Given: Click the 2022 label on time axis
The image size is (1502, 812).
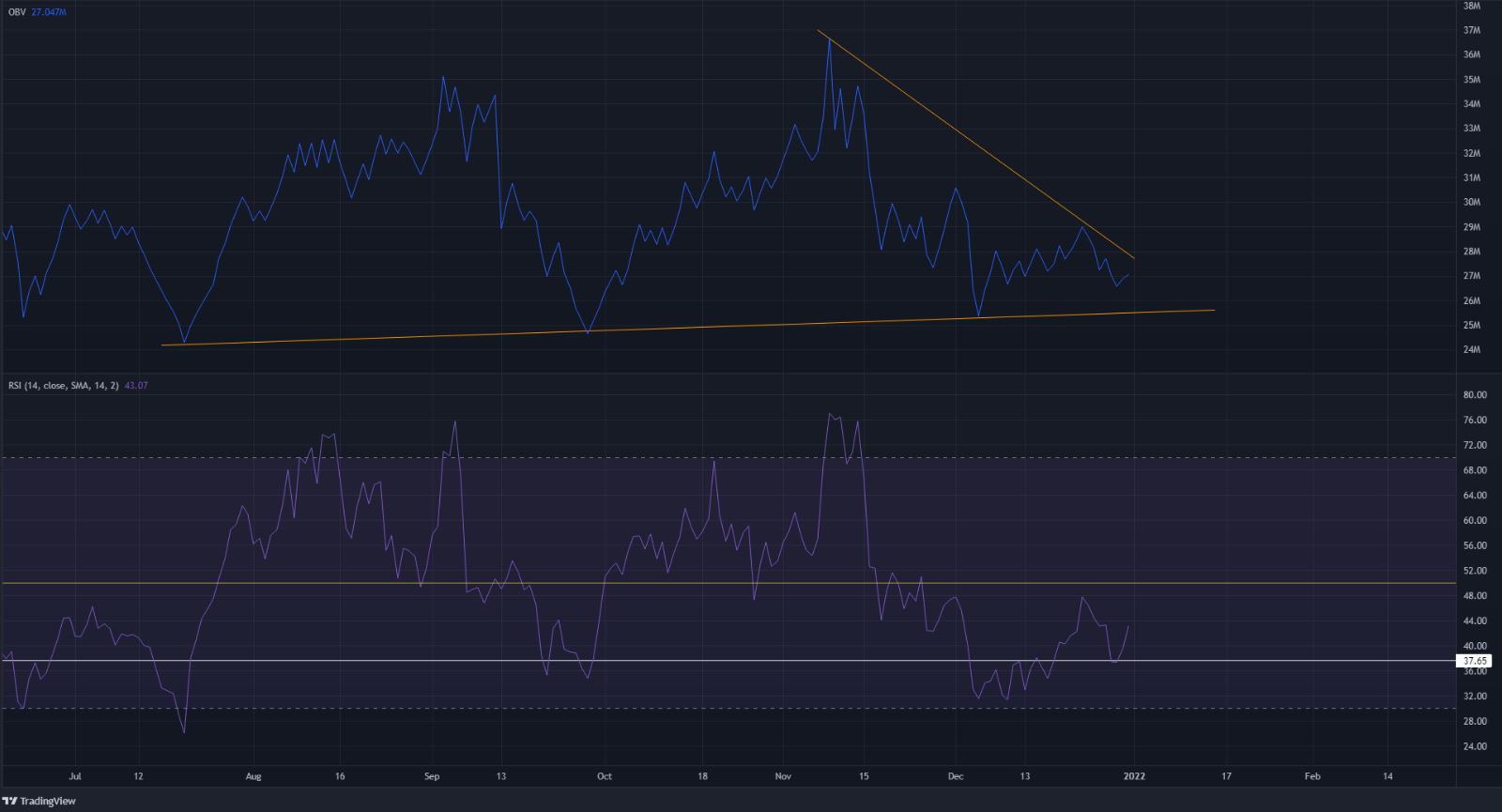Looking at the screenshot, I should (1135, 776).
